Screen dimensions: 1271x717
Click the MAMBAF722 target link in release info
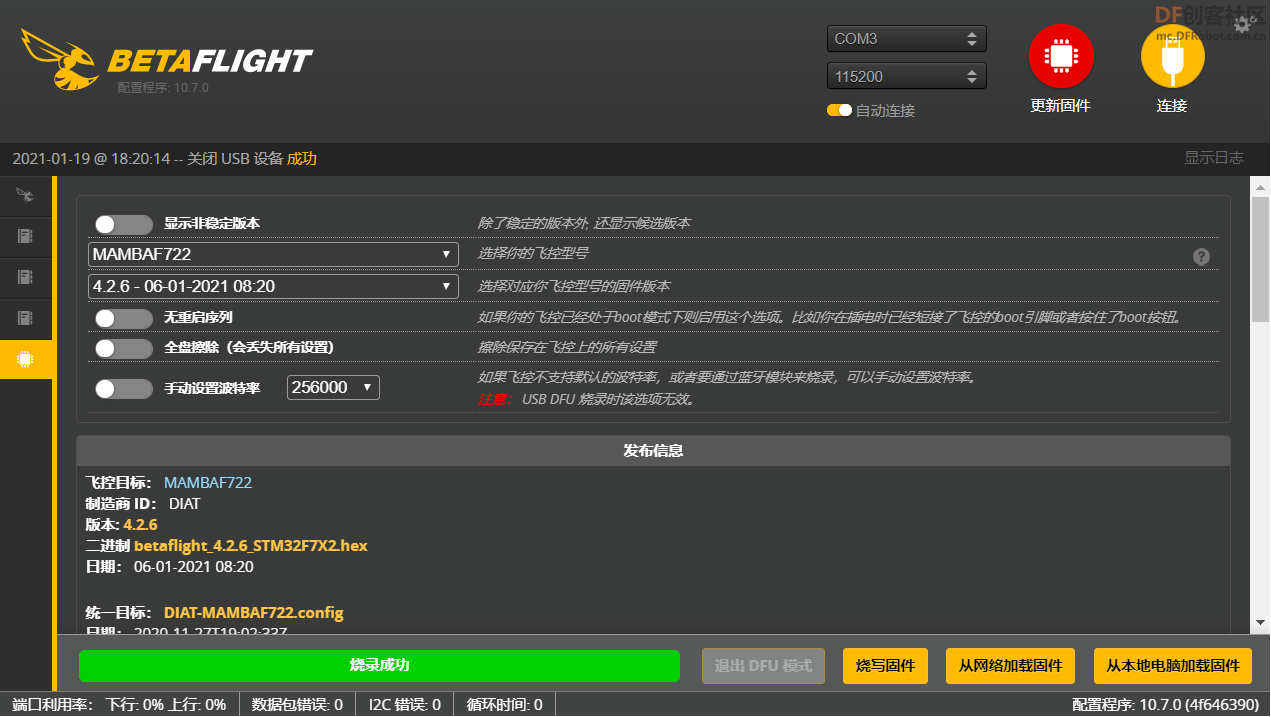click(208, 482)
